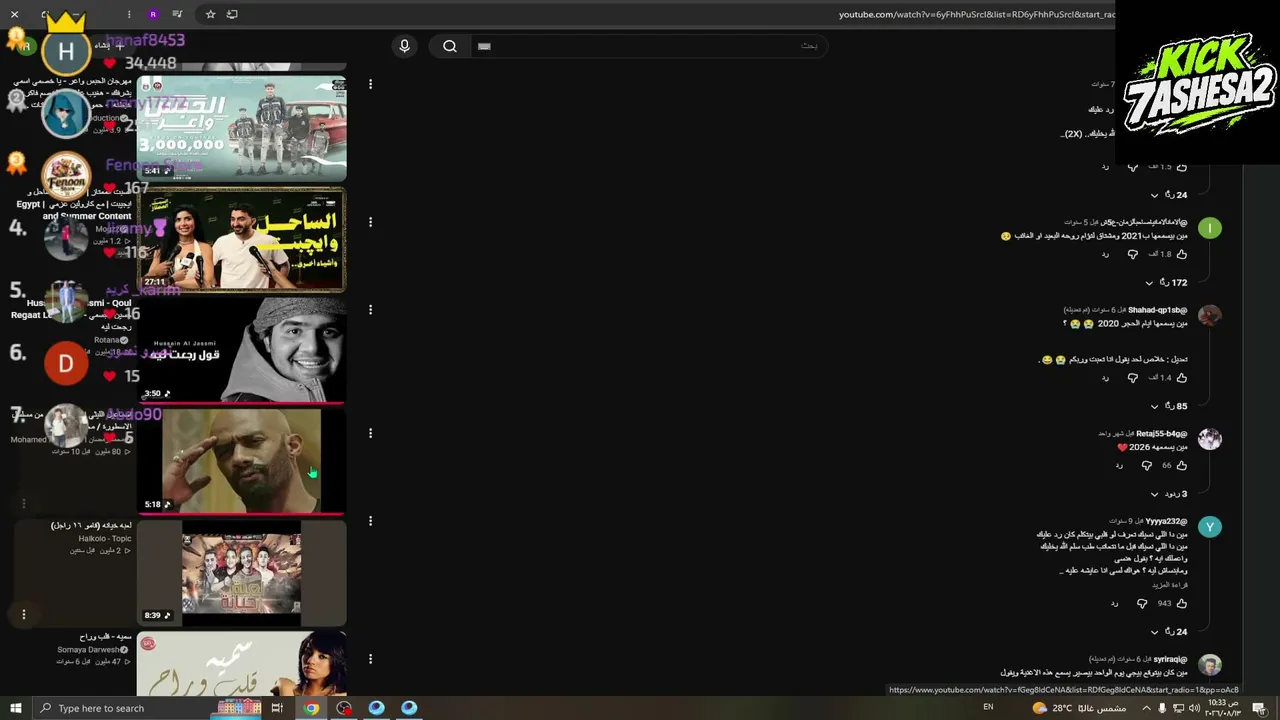This screenshot has width=1280, height=720.
Task: Dislike the comment with 1.5K likes
Action: 1132,166
